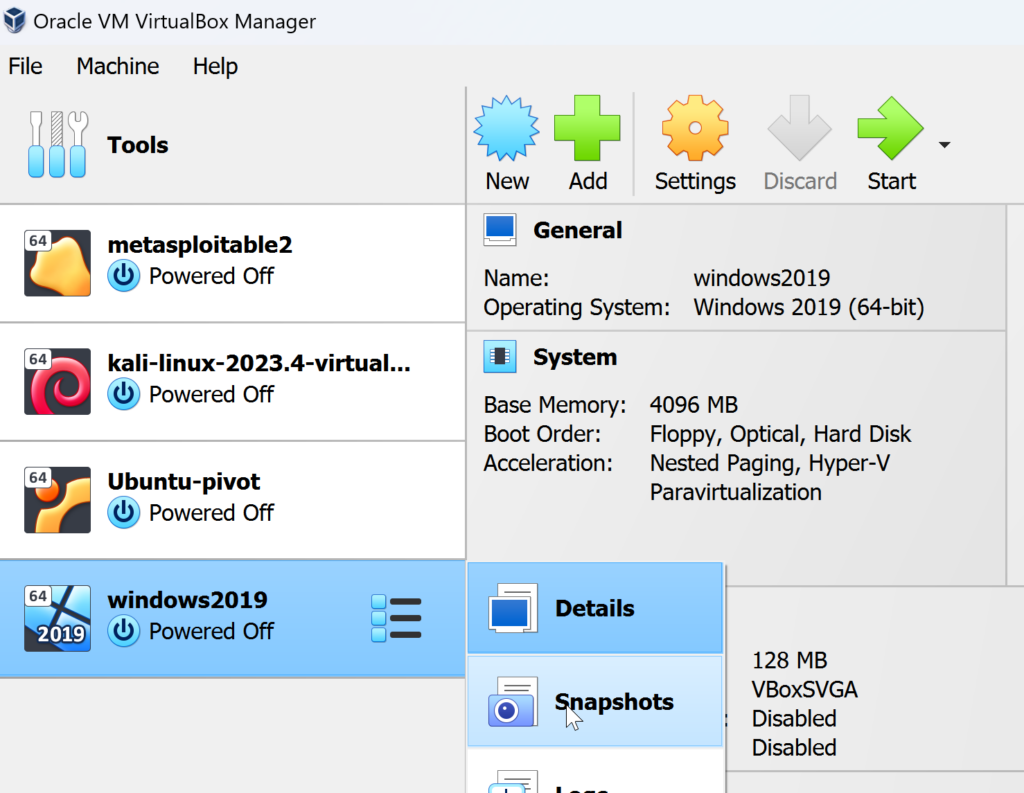Open the Help menu
Screen dimensions: 1024x793
(215, 66)
